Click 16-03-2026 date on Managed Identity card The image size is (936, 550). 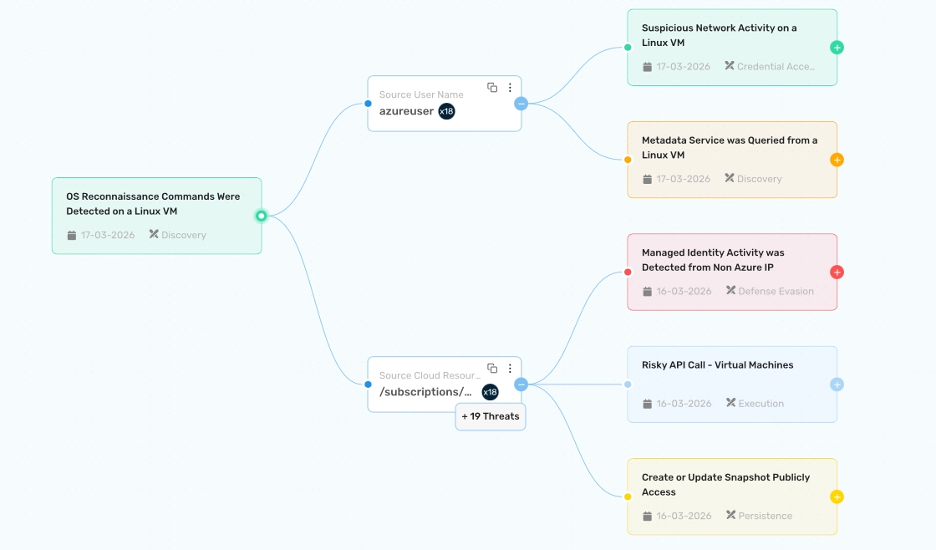[x=684, y=291]
